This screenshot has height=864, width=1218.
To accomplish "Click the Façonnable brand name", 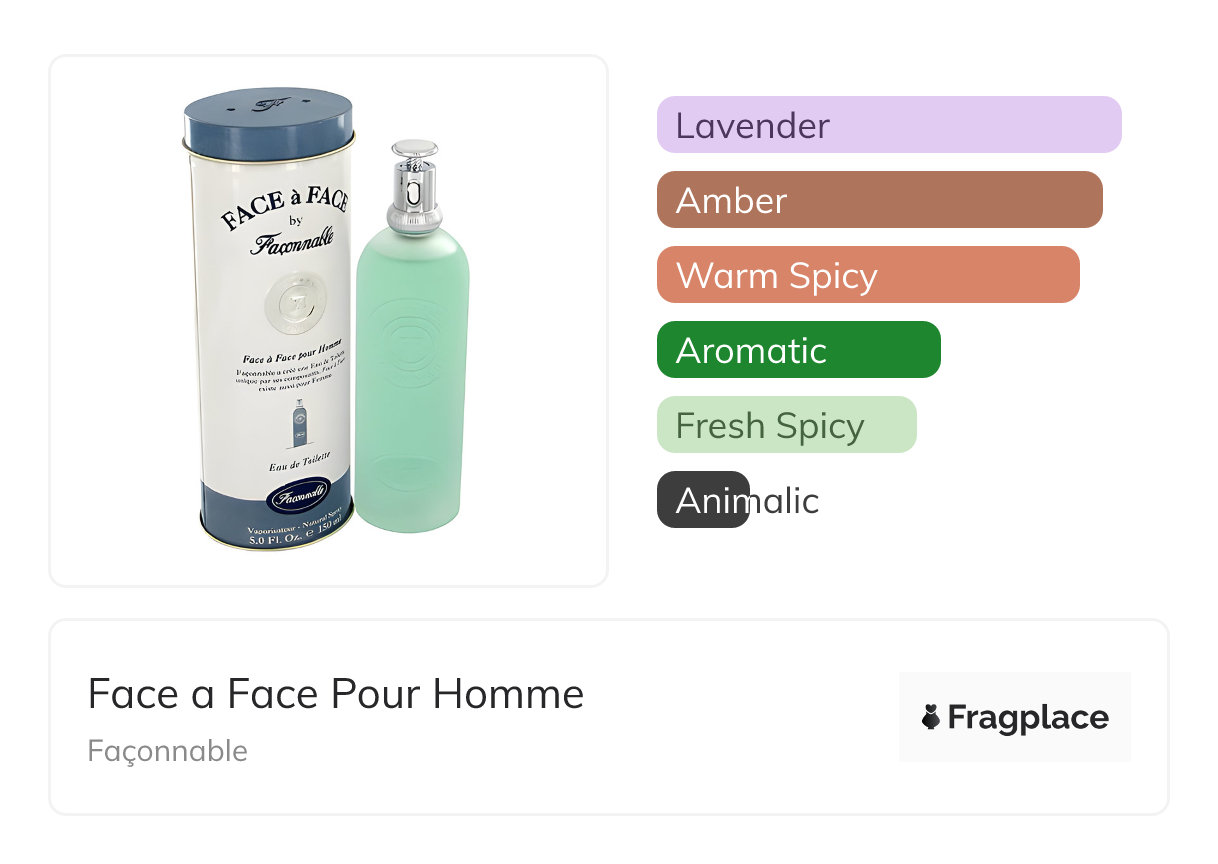I will (x=167, y=750).
